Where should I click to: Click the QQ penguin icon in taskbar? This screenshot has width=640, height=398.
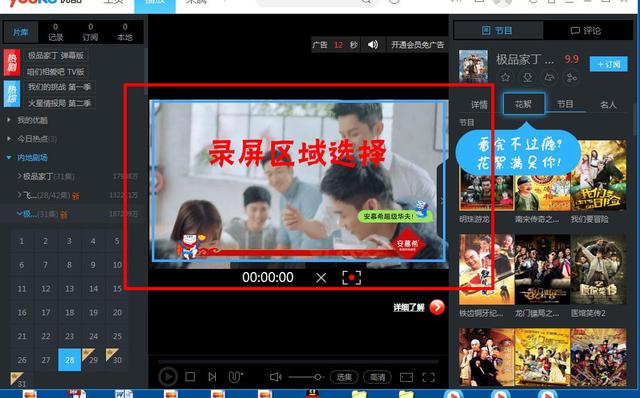click(x=312, y=394)
